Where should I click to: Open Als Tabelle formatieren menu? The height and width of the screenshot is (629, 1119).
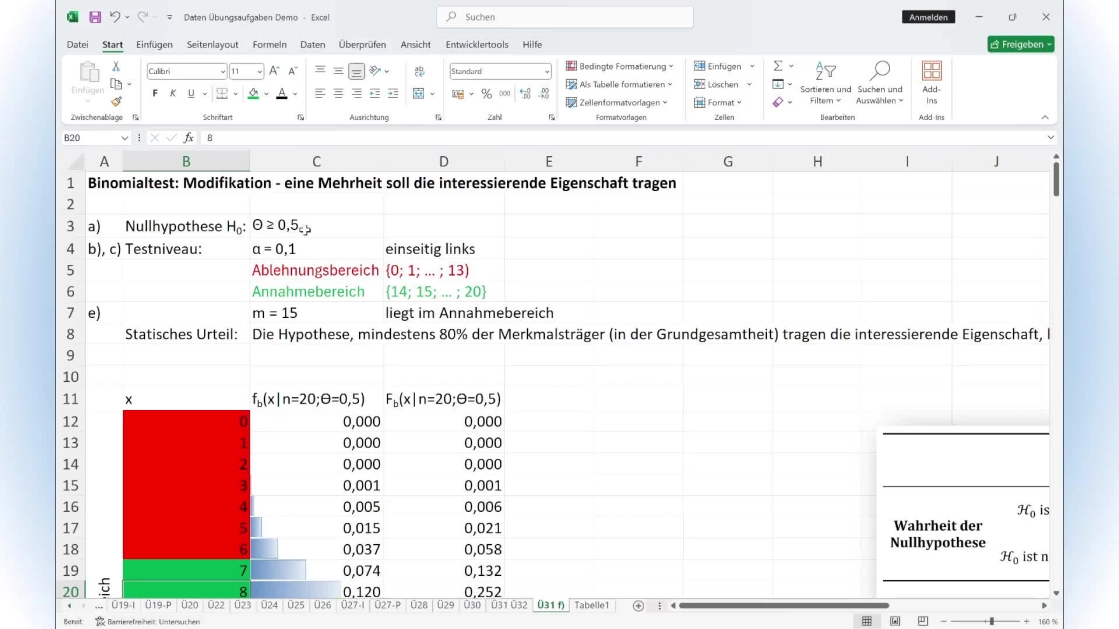coord(619,84)
